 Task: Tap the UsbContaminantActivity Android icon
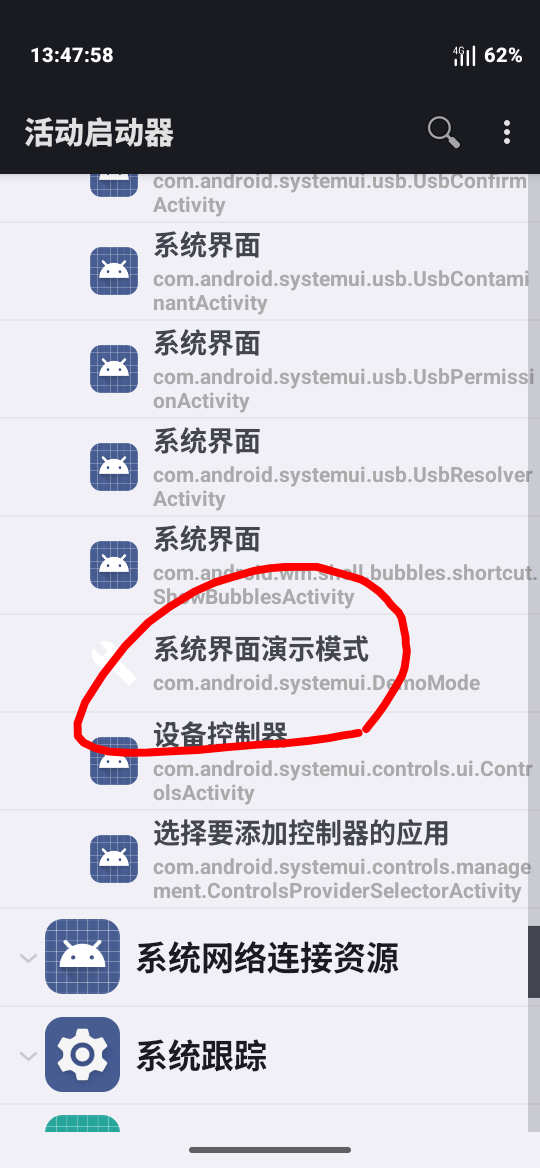tap(114, 271)
